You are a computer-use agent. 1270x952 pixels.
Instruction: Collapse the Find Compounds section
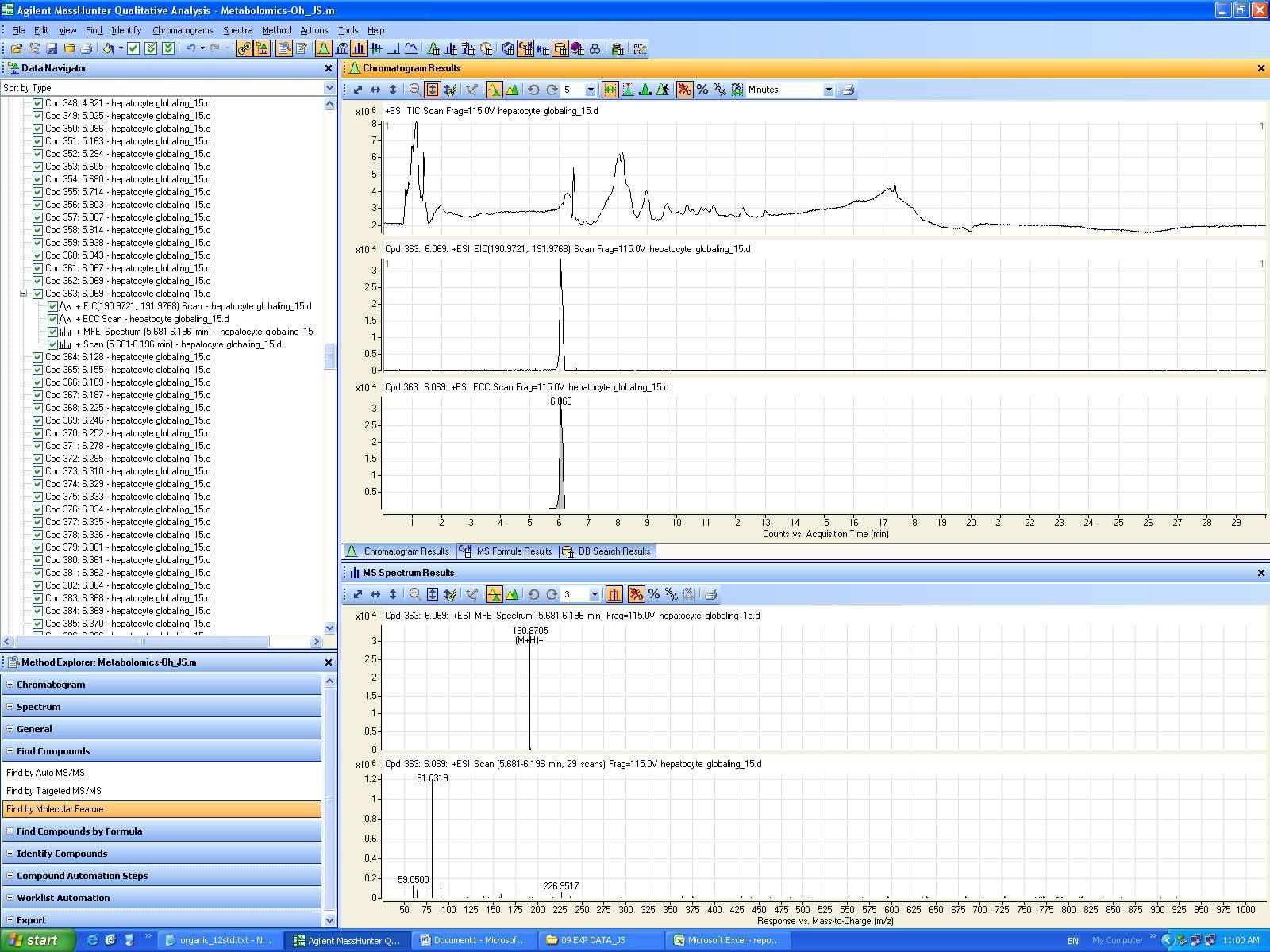[x=10, y=751]
